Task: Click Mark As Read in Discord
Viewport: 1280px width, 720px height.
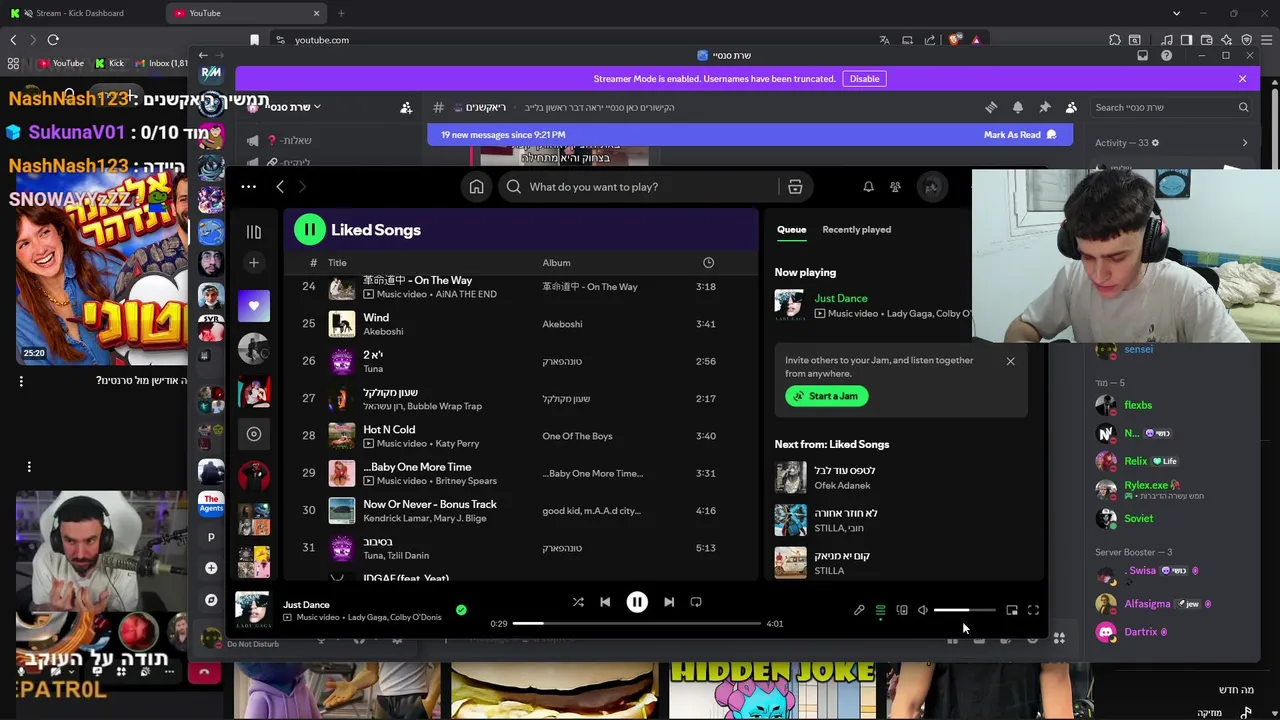Action: [1020, 135]
